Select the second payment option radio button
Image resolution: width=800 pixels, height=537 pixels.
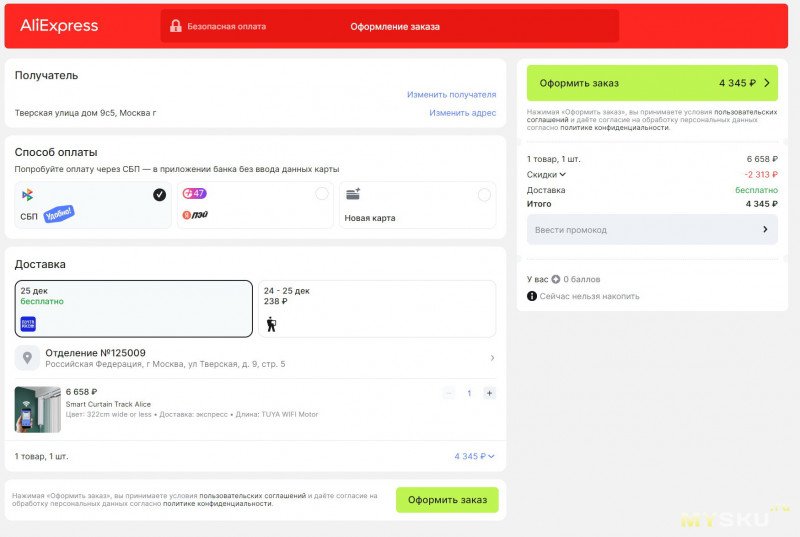[x=321, y=194]
